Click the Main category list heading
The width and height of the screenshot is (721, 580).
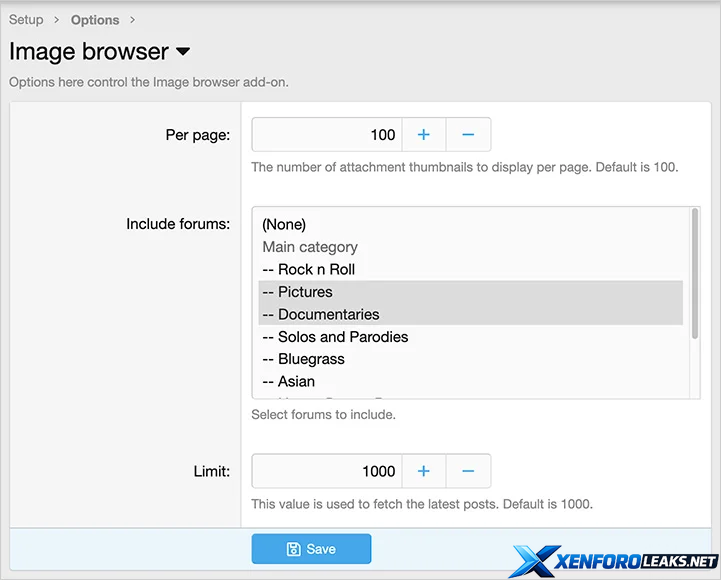point(310,247)
